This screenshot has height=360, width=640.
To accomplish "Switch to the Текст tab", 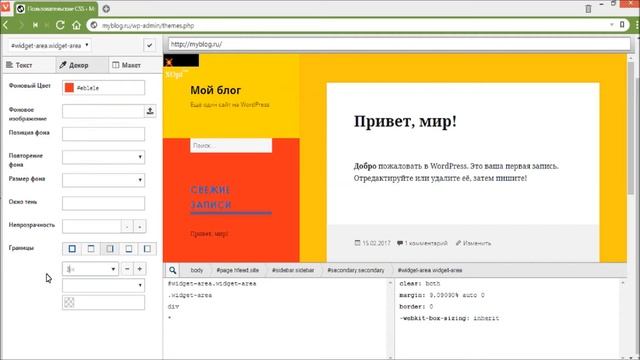I will coord(29,65).
